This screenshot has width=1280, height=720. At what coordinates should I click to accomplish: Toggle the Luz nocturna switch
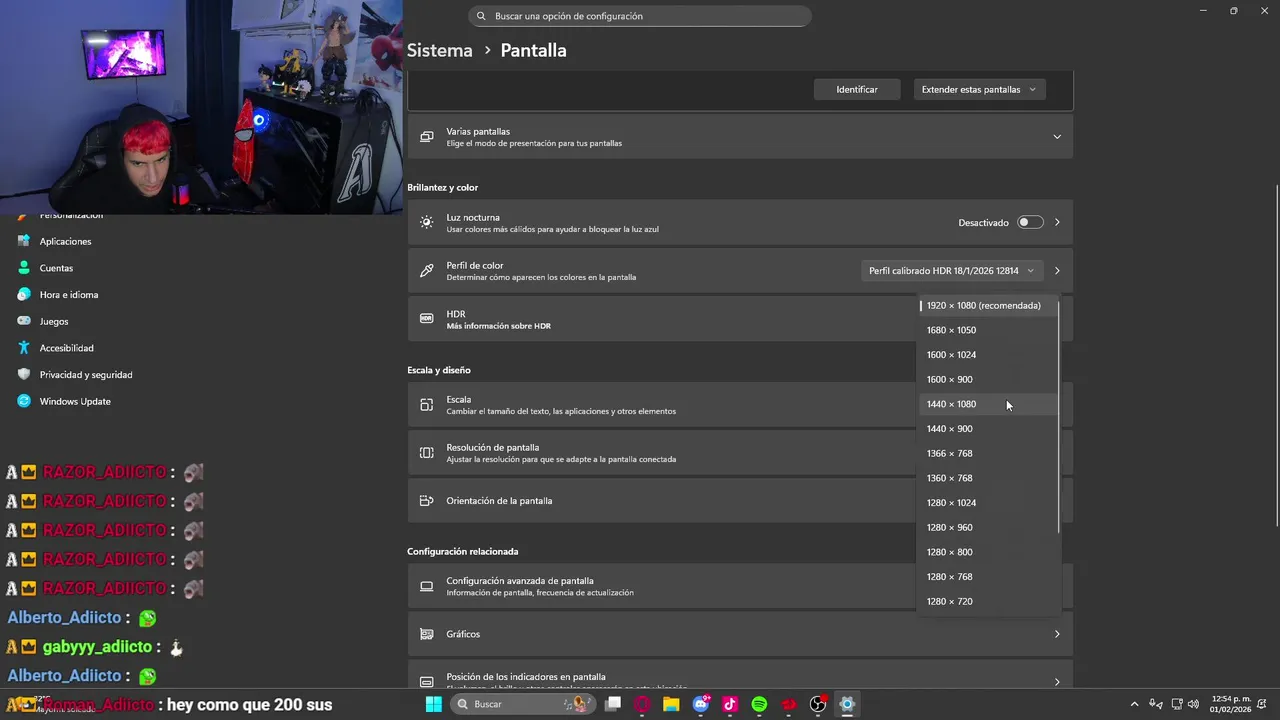pos(1030,222)
